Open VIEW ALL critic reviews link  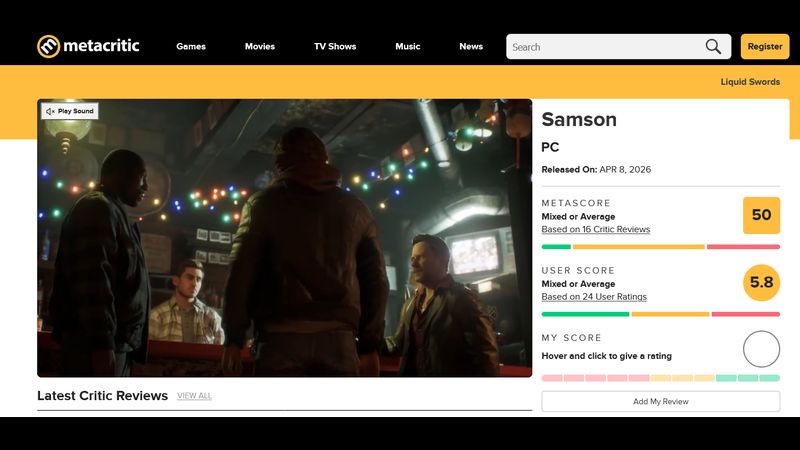click(194, 396)
